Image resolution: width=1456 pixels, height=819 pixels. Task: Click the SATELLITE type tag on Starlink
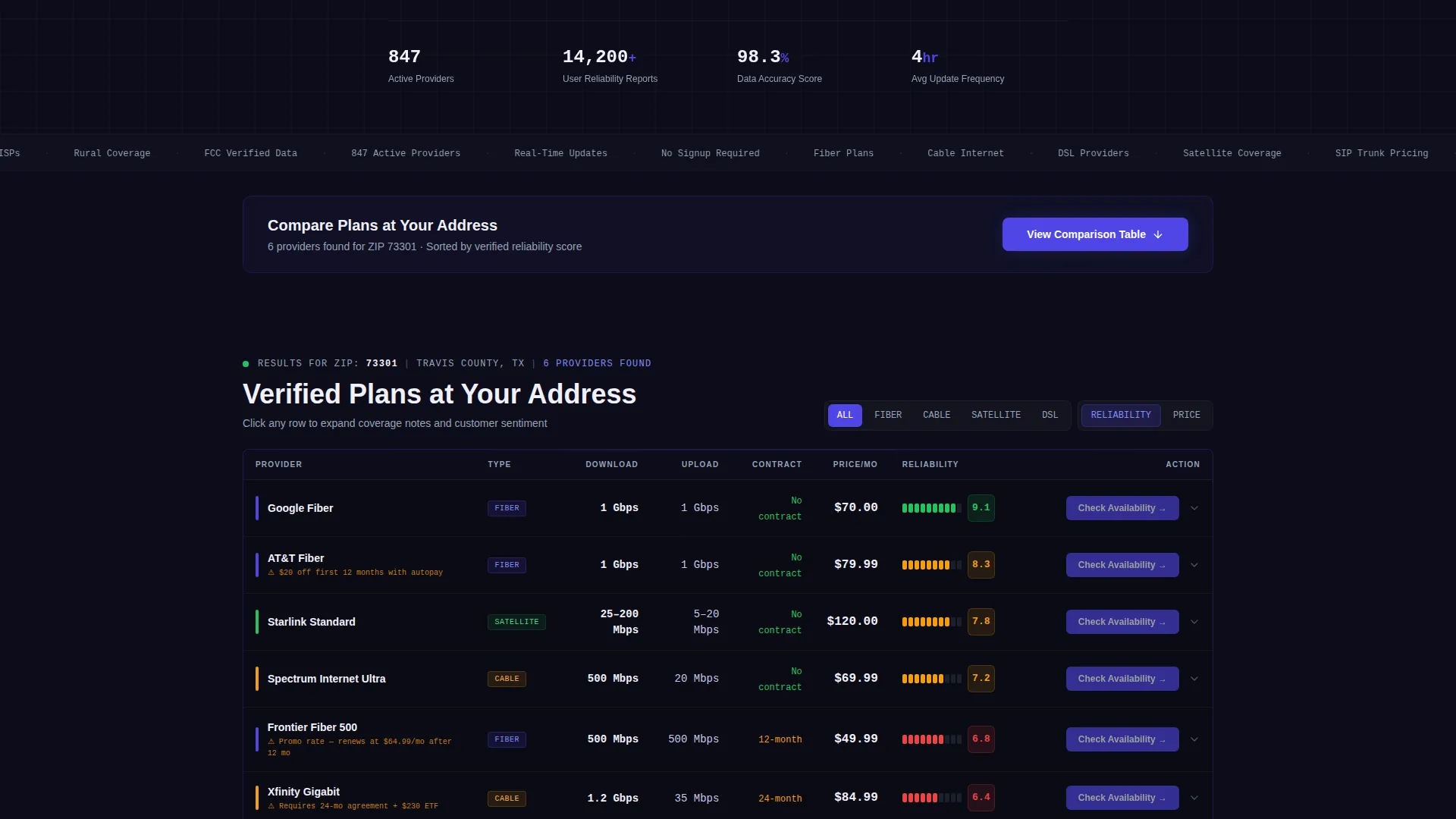point(516,622)
